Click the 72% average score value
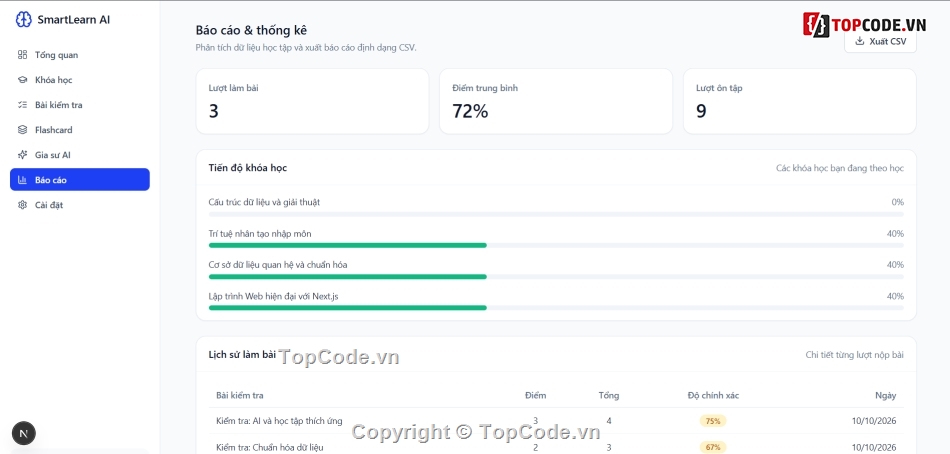950x454 pixels. coord(470,112)
